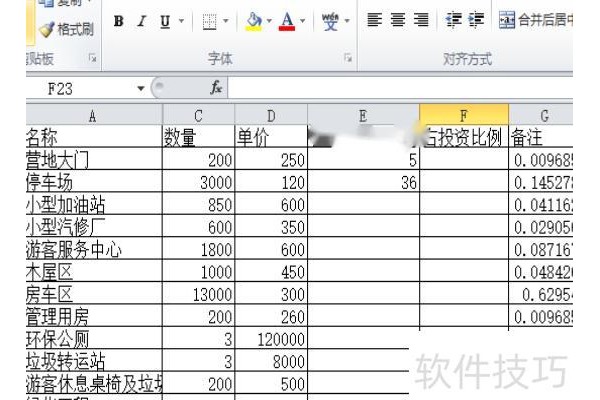Select quantity 13000 for 房车区

click(x=199, y=293)
